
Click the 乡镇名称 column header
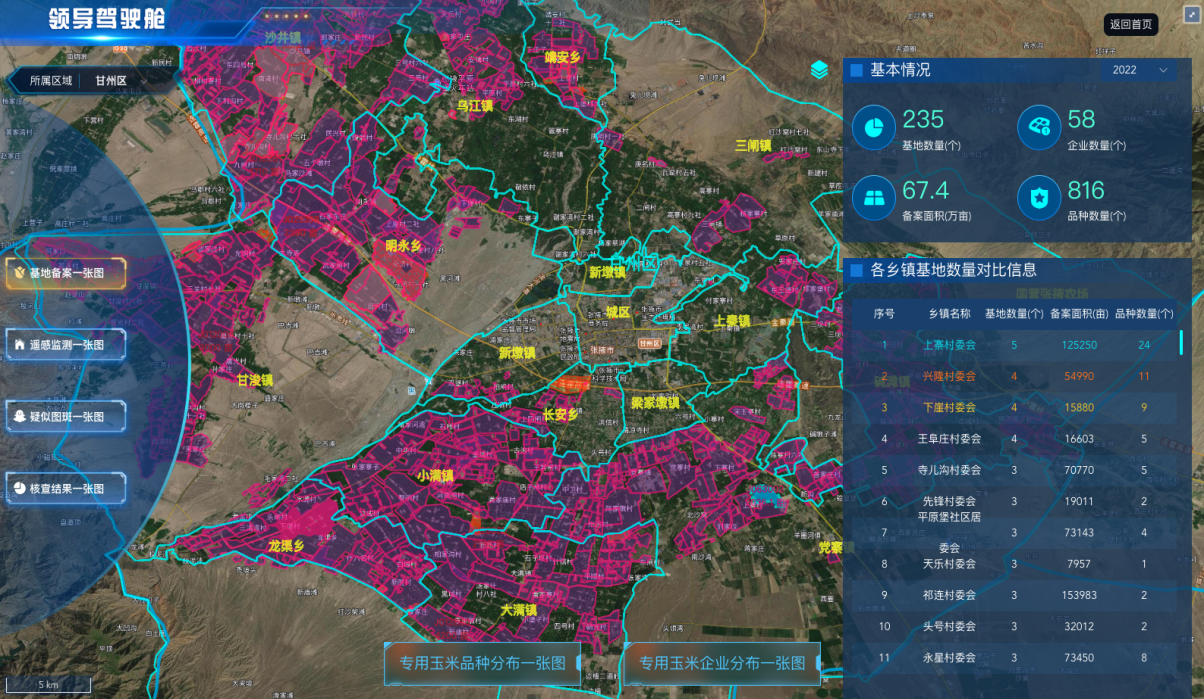949,313
